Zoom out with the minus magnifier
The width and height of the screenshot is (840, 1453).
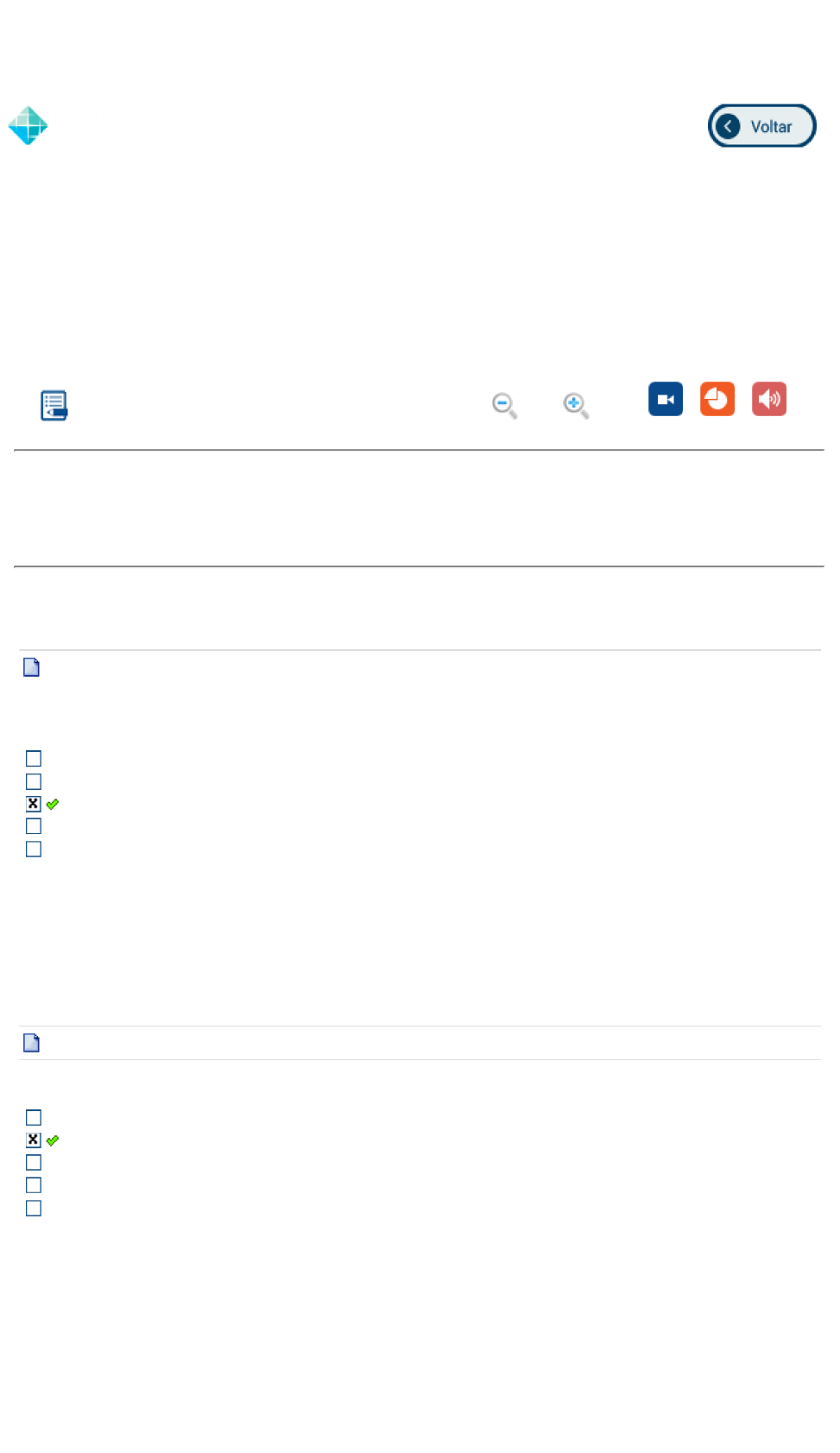(504, 405)
